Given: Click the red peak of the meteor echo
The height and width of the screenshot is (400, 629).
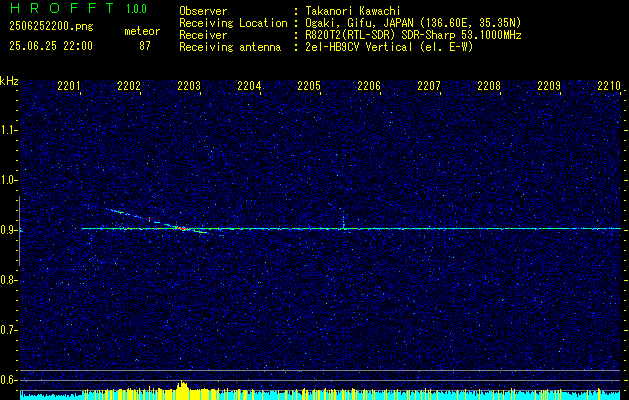Looking at the screenshot, I should [x=183, y=228].
